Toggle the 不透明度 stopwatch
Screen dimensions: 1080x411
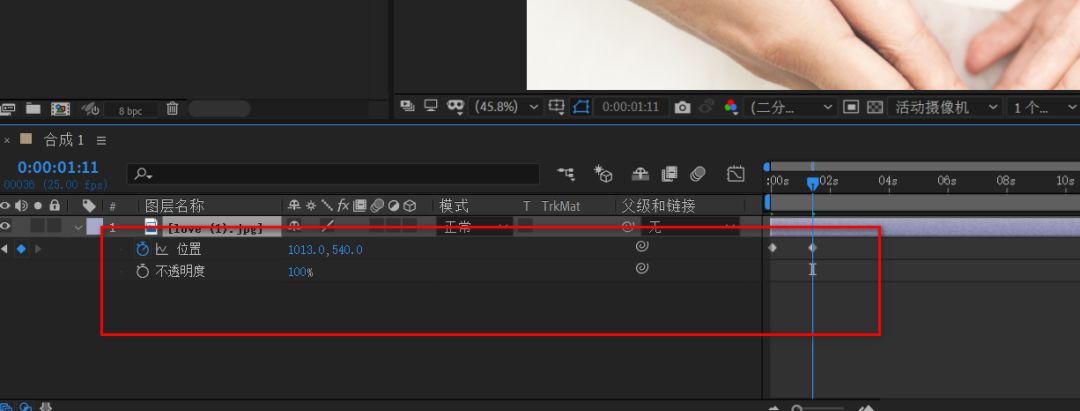click(143, 271)
